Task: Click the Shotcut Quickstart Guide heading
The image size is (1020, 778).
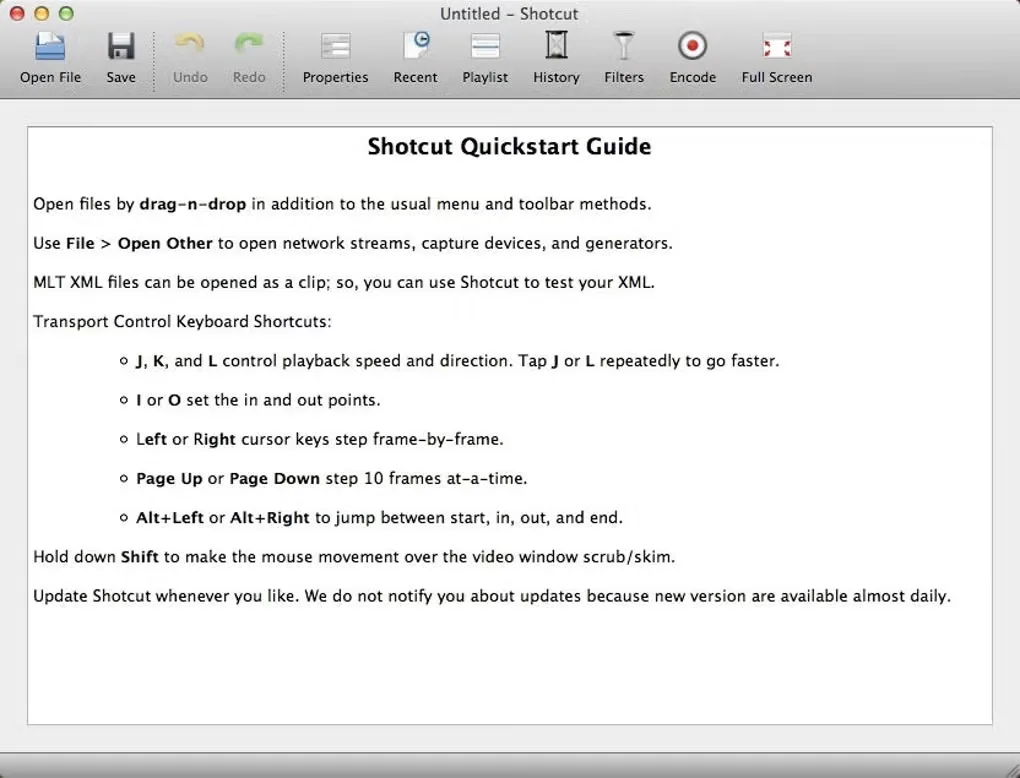Action: [509, 146]
